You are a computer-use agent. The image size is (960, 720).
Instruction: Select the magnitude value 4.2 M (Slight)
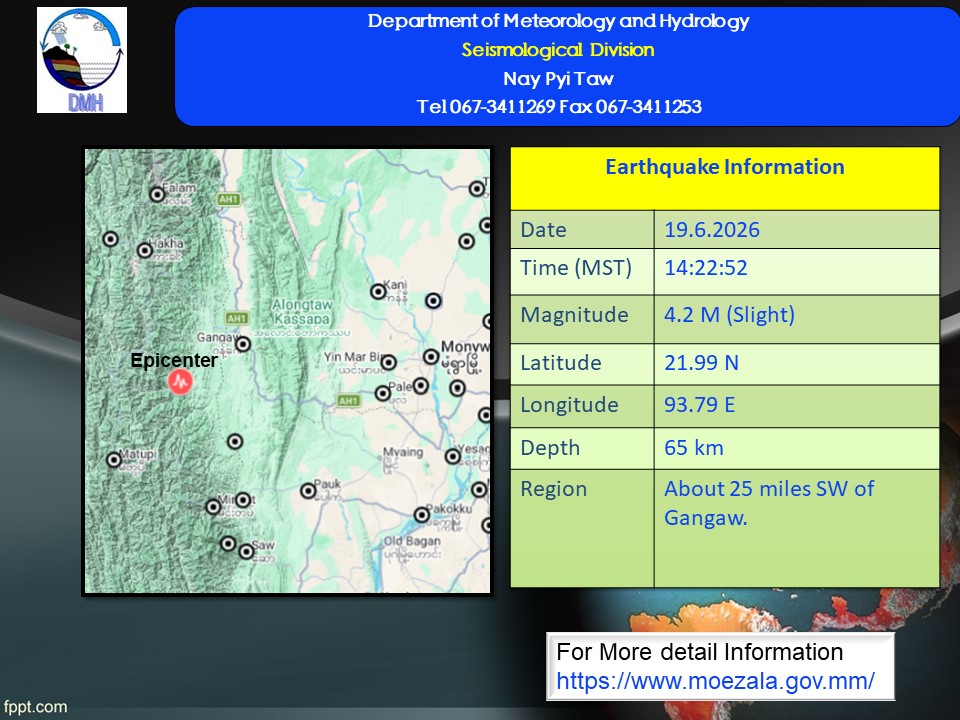coord(730,315)
